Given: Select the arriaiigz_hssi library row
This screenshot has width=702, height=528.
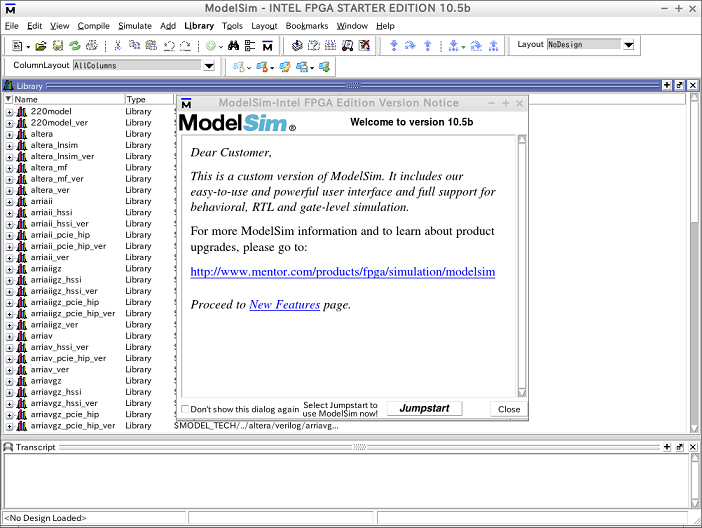Looking at the screenshot, I should (56, 280).
